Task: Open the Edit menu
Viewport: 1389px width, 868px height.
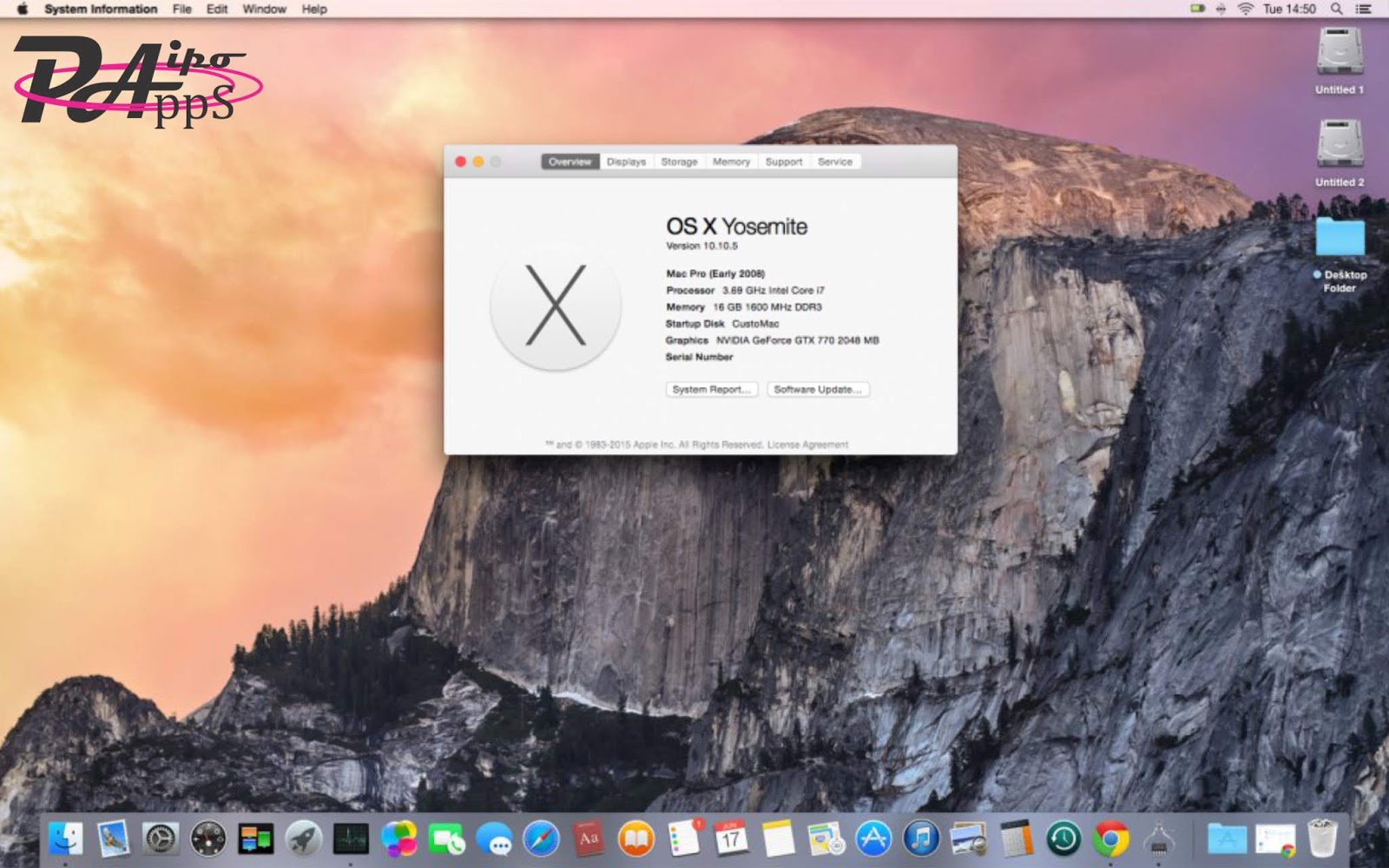Action: tap(217, 9)
